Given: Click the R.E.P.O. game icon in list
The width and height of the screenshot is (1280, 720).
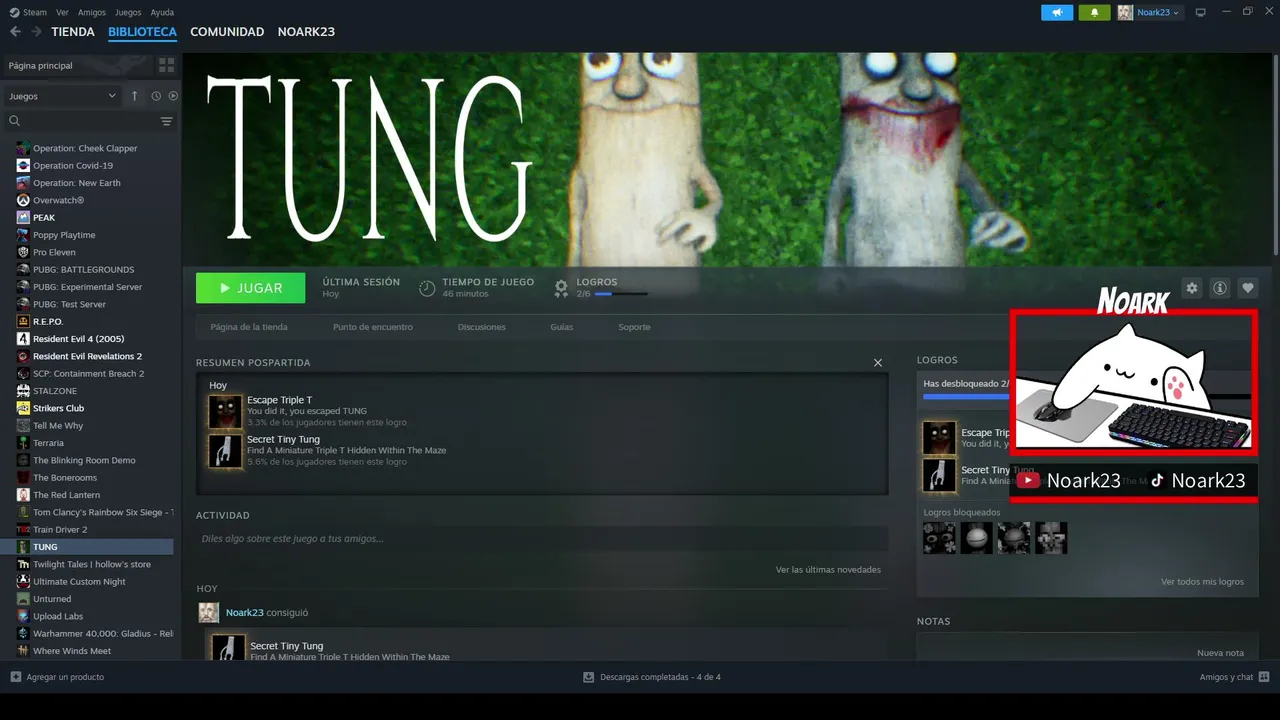Looking at the screenshot, I should [x=23, y=321].
